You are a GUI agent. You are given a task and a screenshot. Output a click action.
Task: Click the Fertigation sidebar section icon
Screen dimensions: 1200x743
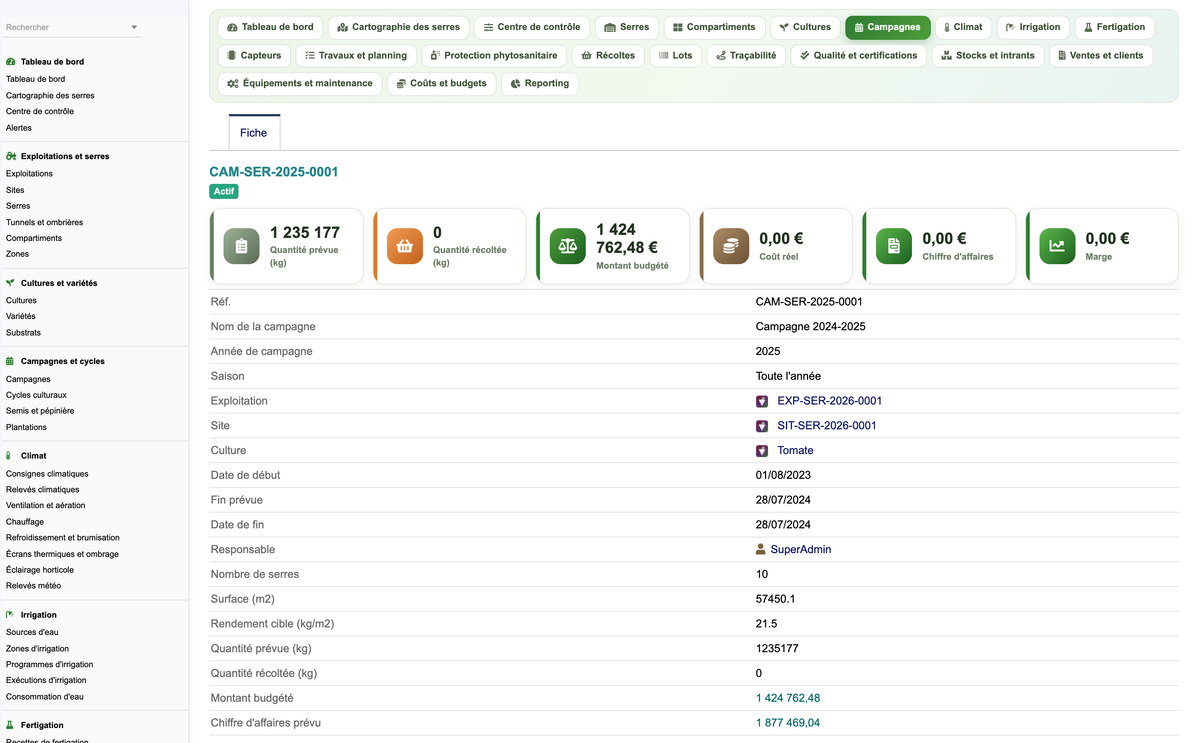coord(10,725)
